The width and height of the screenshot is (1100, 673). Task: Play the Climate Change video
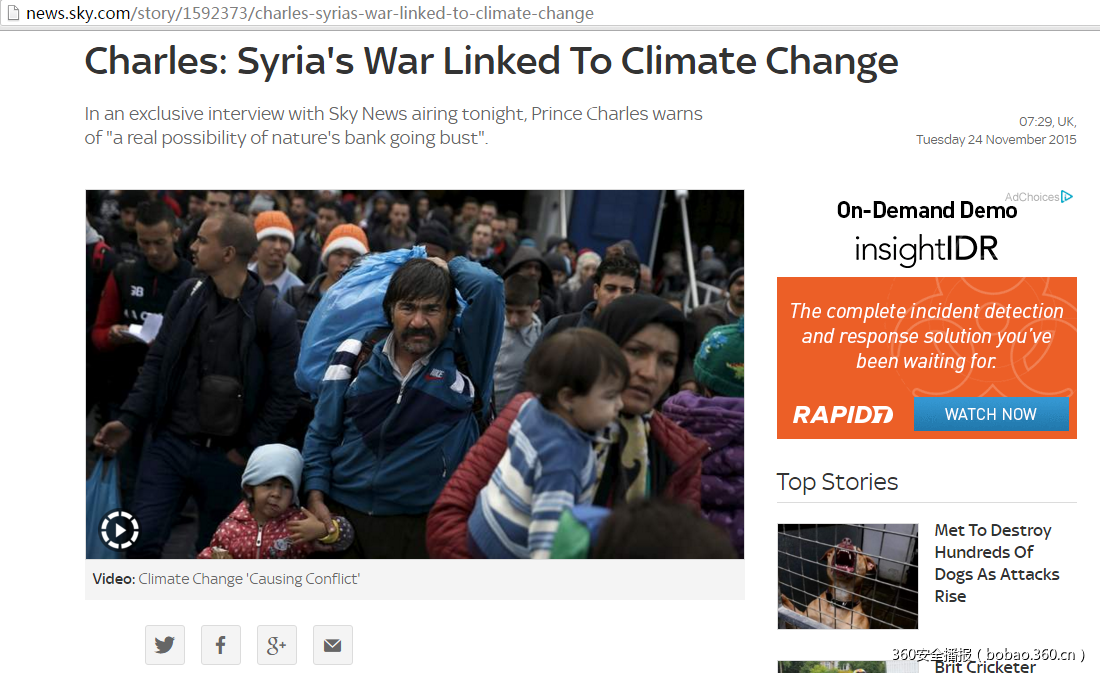pyautogui.click(x=119, y=531)
